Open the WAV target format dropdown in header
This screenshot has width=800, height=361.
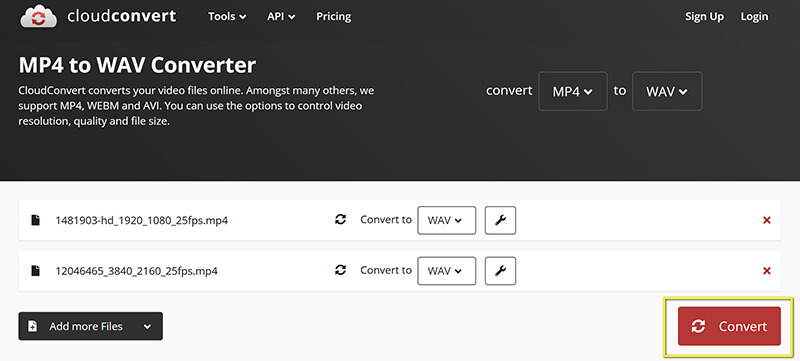(667, 91)
